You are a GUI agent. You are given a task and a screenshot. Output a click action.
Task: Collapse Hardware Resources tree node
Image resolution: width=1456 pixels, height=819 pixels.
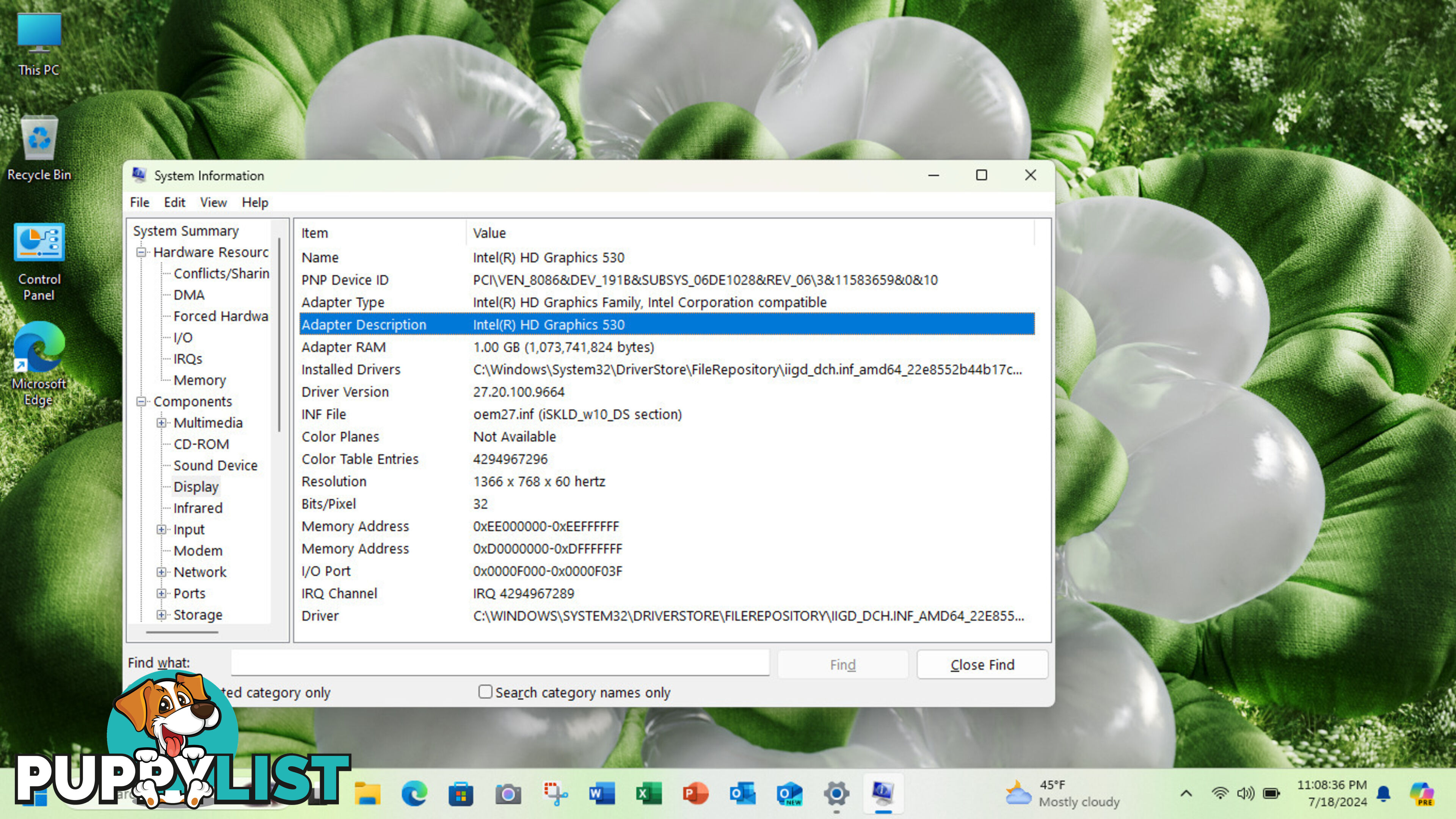point(141,252)
